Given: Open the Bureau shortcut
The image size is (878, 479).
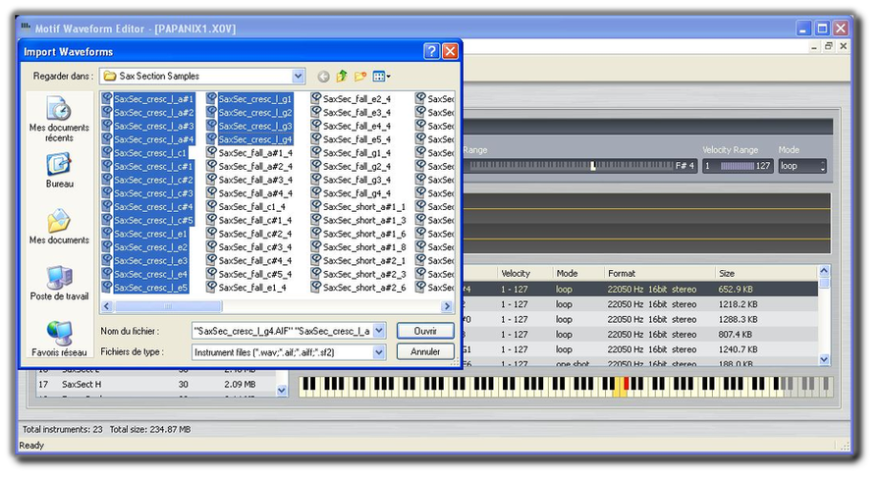Looking at the screenshot, I should pos(59,170).
